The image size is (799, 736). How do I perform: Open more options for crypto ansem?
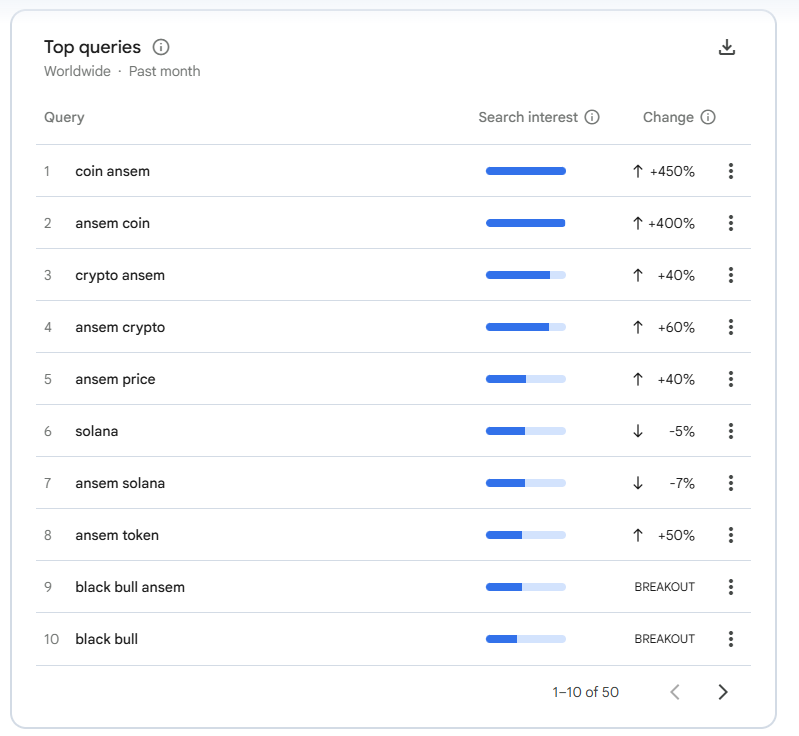pyautogui.click(x=731, y=275)
